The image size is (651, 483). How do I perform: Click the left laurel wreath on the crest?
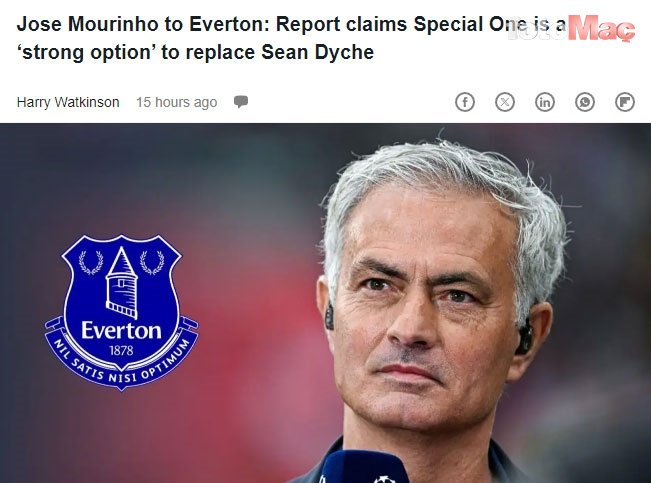pos(91,262)
